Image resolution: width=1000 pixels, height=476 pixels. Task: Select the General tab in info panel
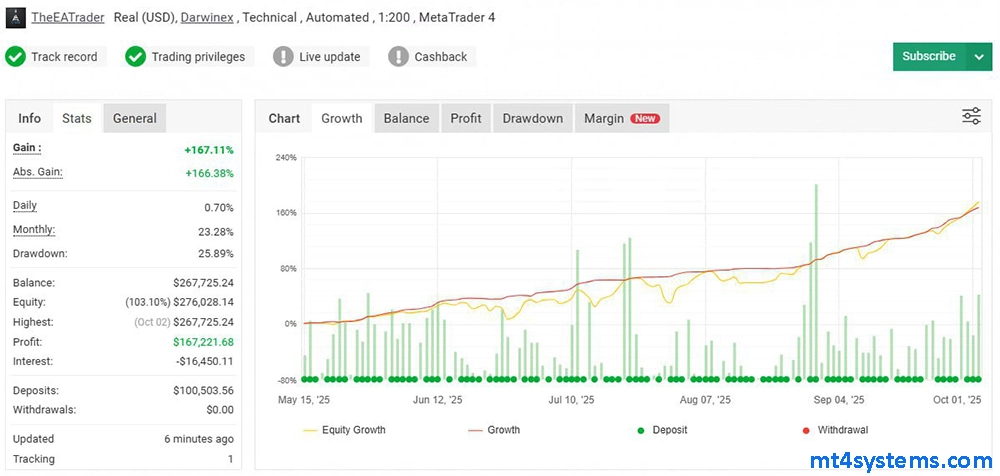pyautogui.click(x=134, y=118)
